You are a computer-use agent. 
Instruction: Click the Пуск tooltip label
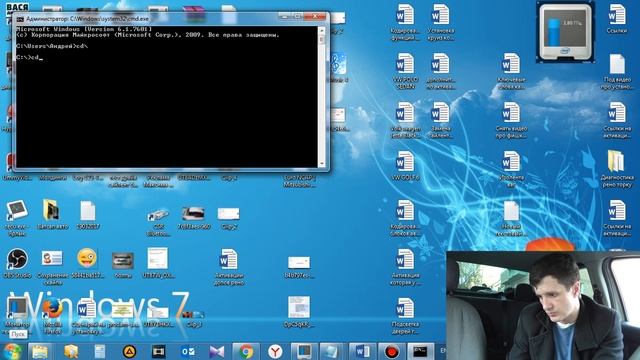(18, 334)
